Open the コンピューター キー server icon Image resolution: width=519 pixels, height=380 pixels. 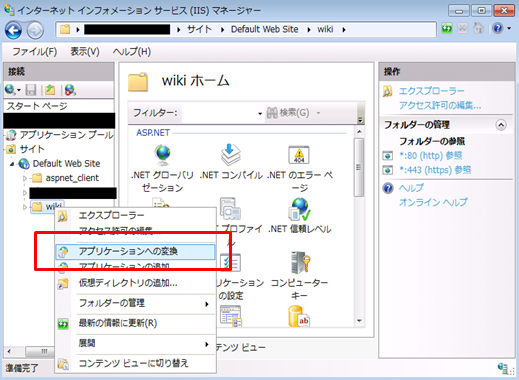click(x=300, y=262)
